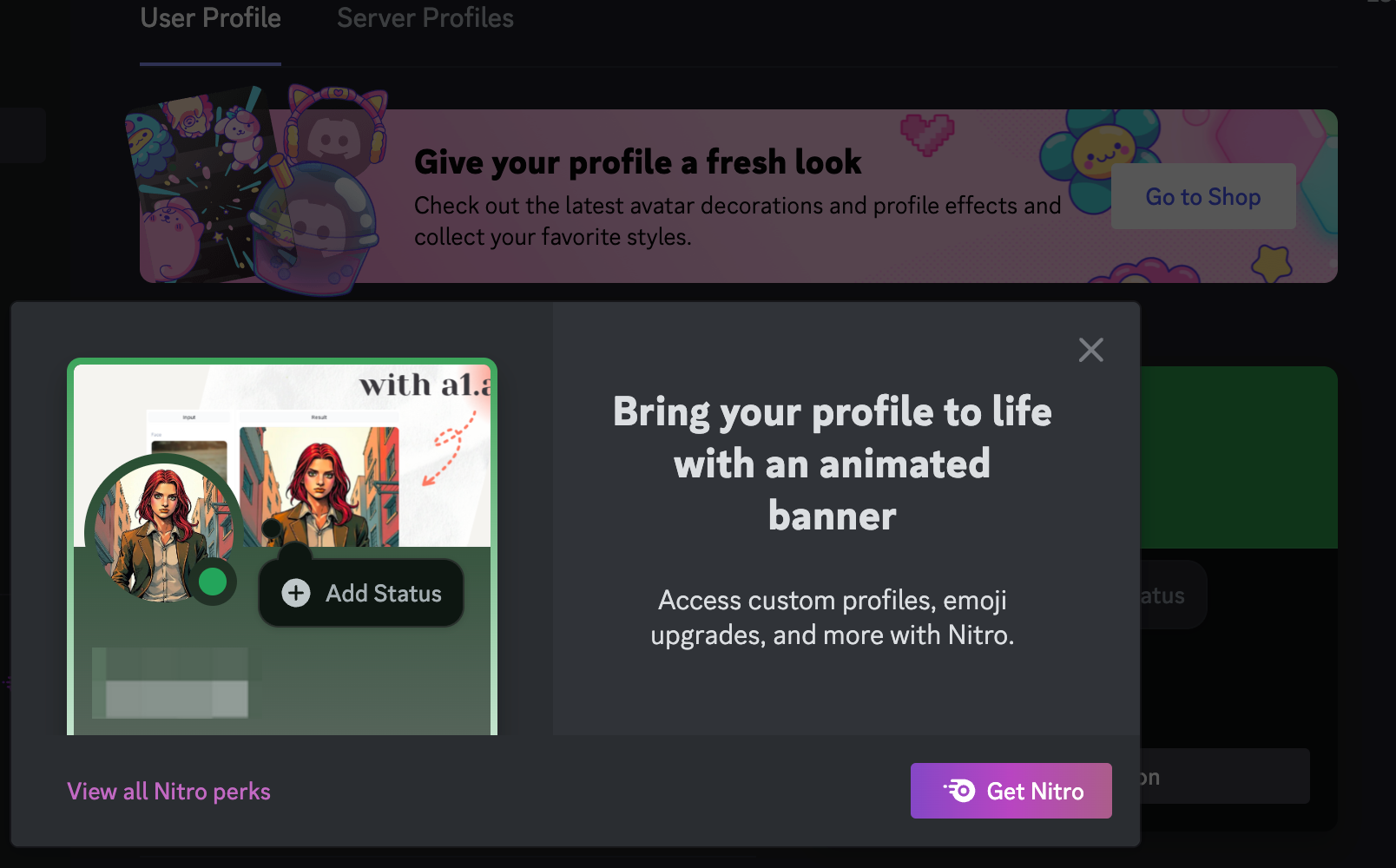
Task: Click the Get Nitro button
Action: [x=1011, y=791]
